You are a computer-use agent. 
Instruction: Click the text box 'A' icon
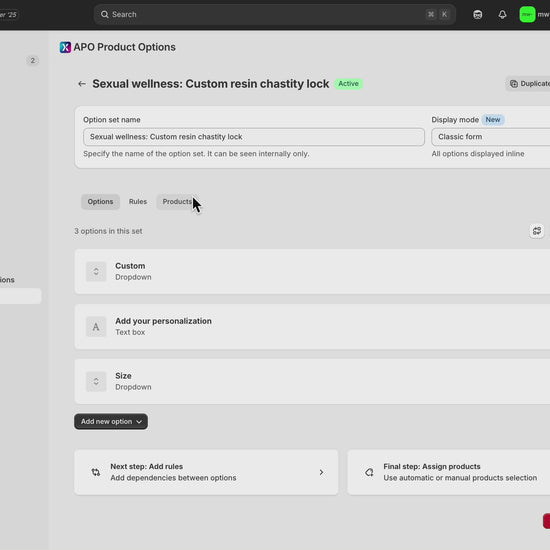coord(96,327)
